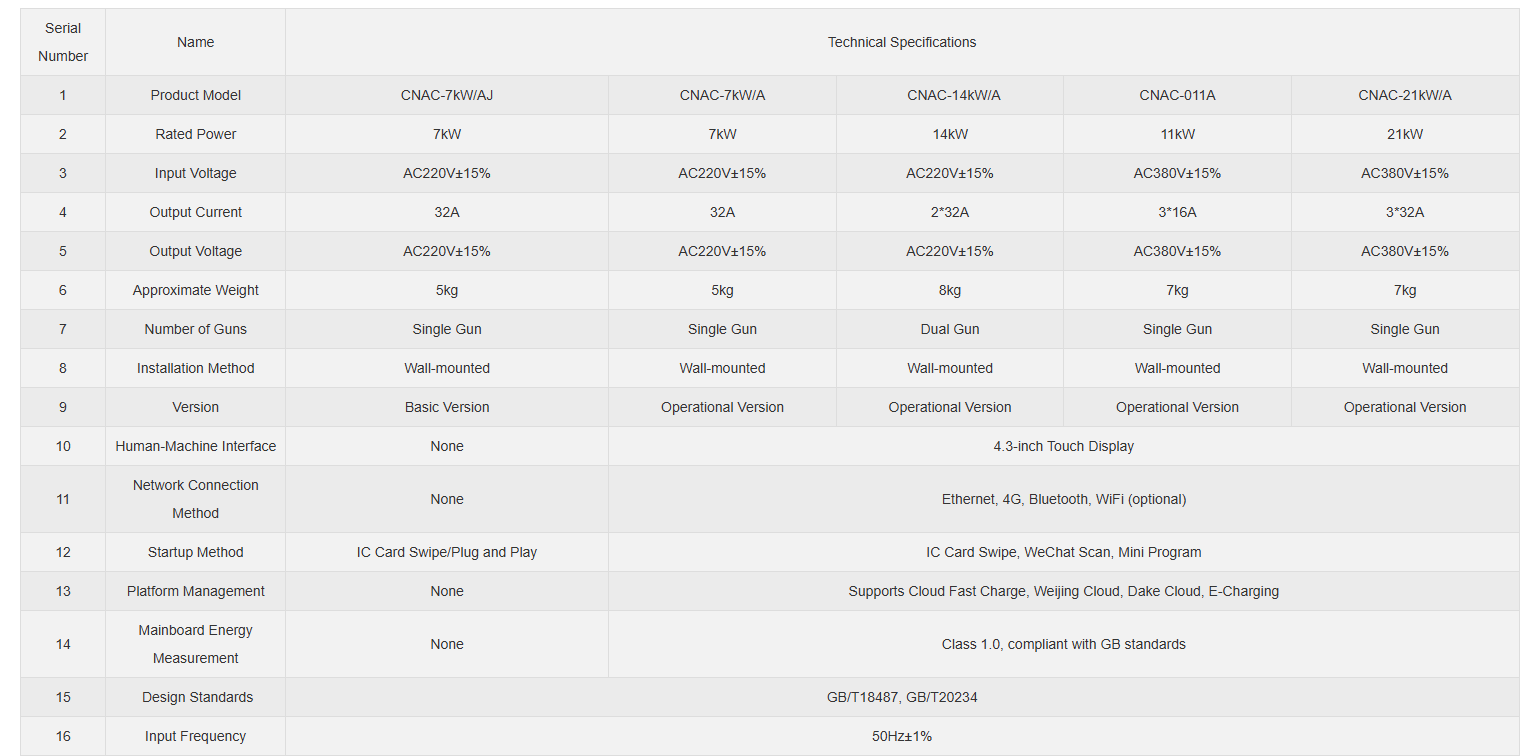Select the Dual Gun cell

pos(950,329)
